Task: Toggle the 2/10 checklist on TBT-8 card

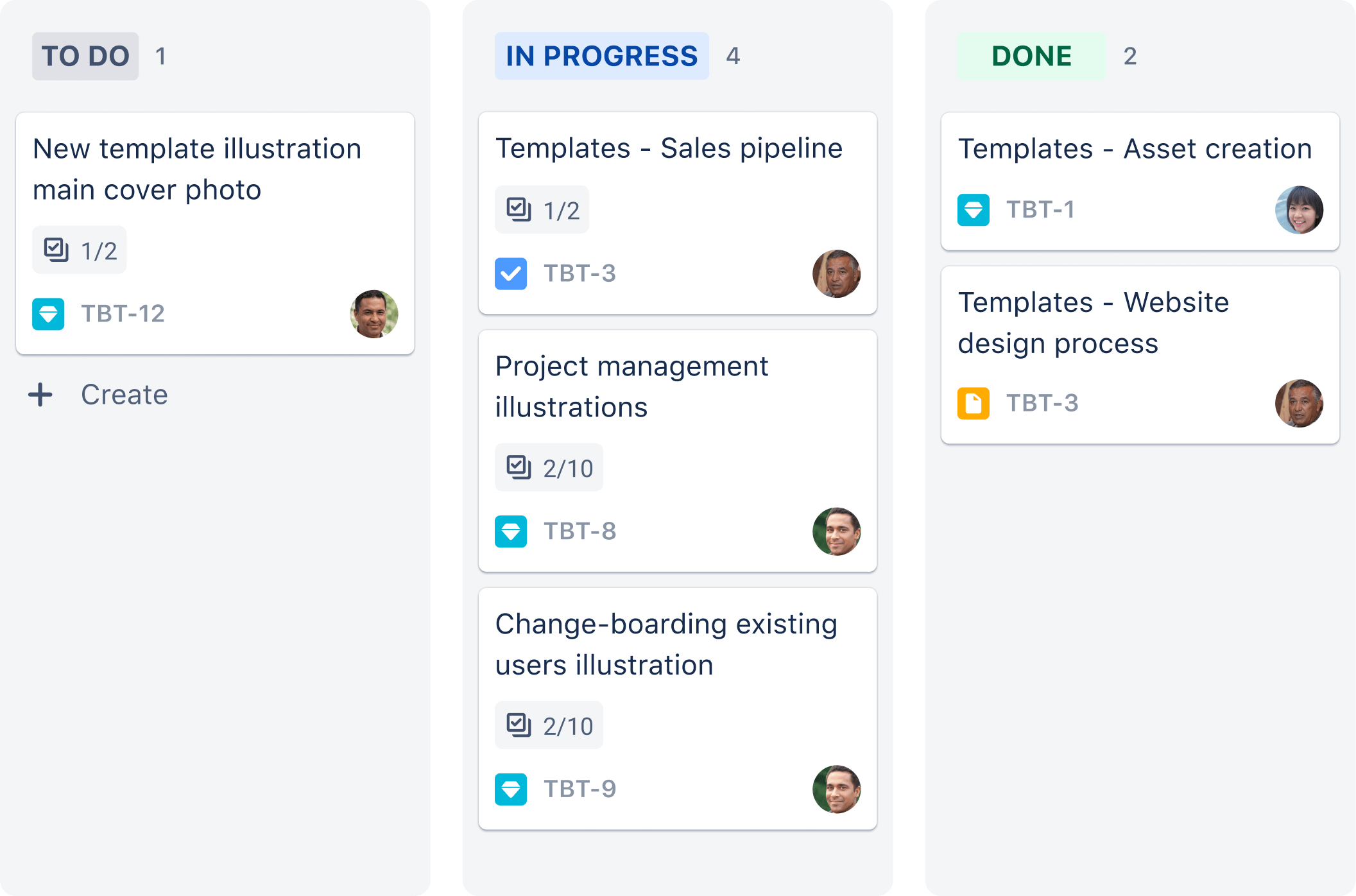Action: 548,466
